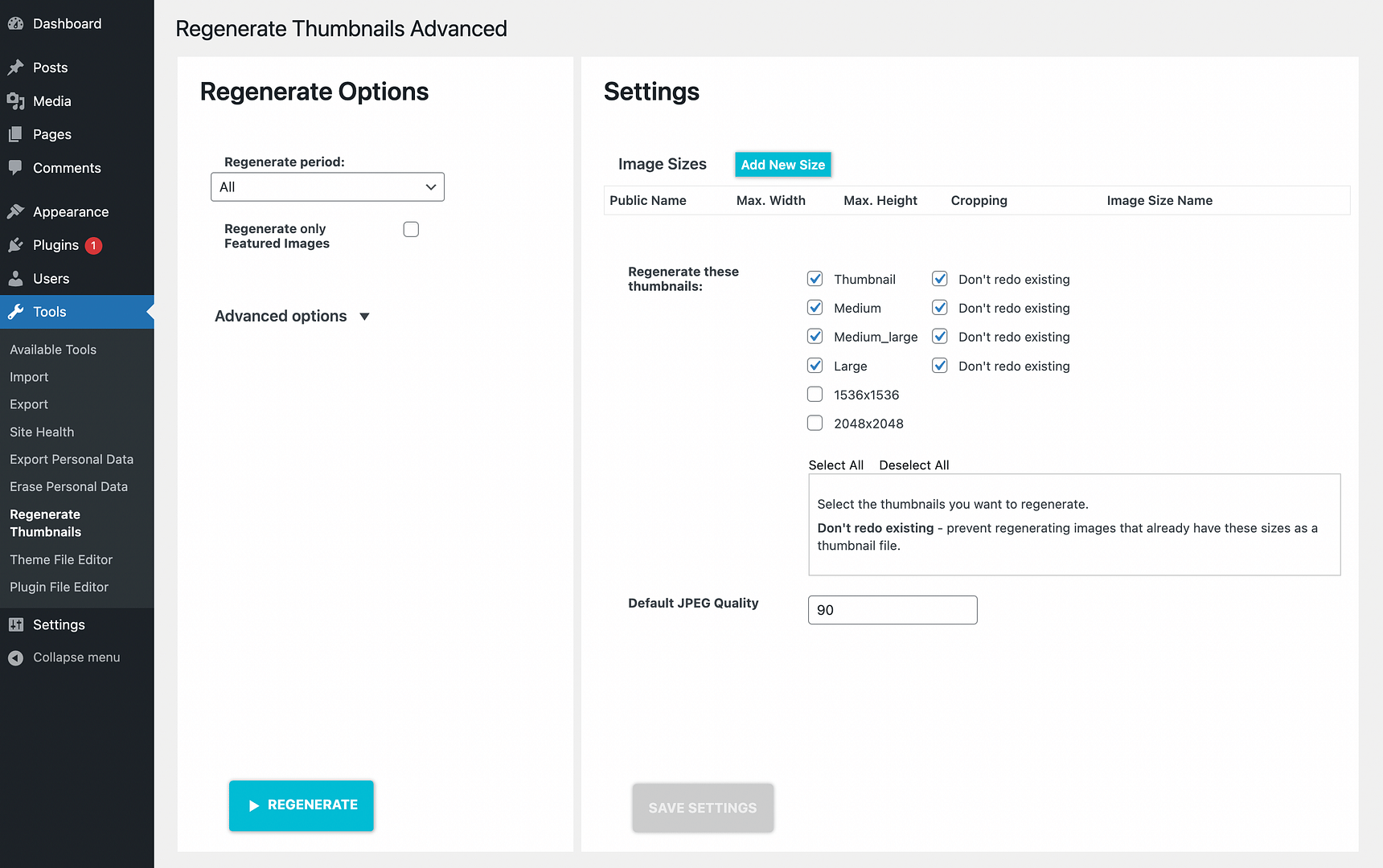1383x868 pixels.
Task: Open the Export submenu item
Action: [x=29, y=404]
